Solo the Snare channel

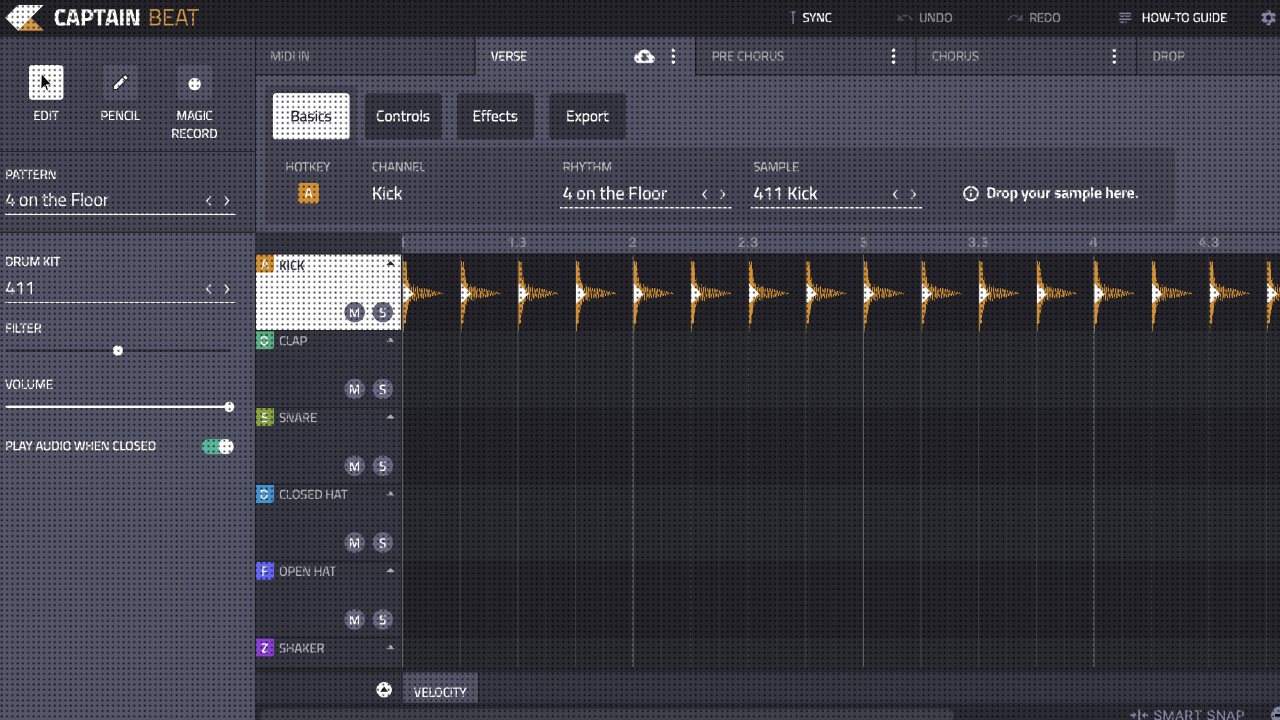(382, 466)
